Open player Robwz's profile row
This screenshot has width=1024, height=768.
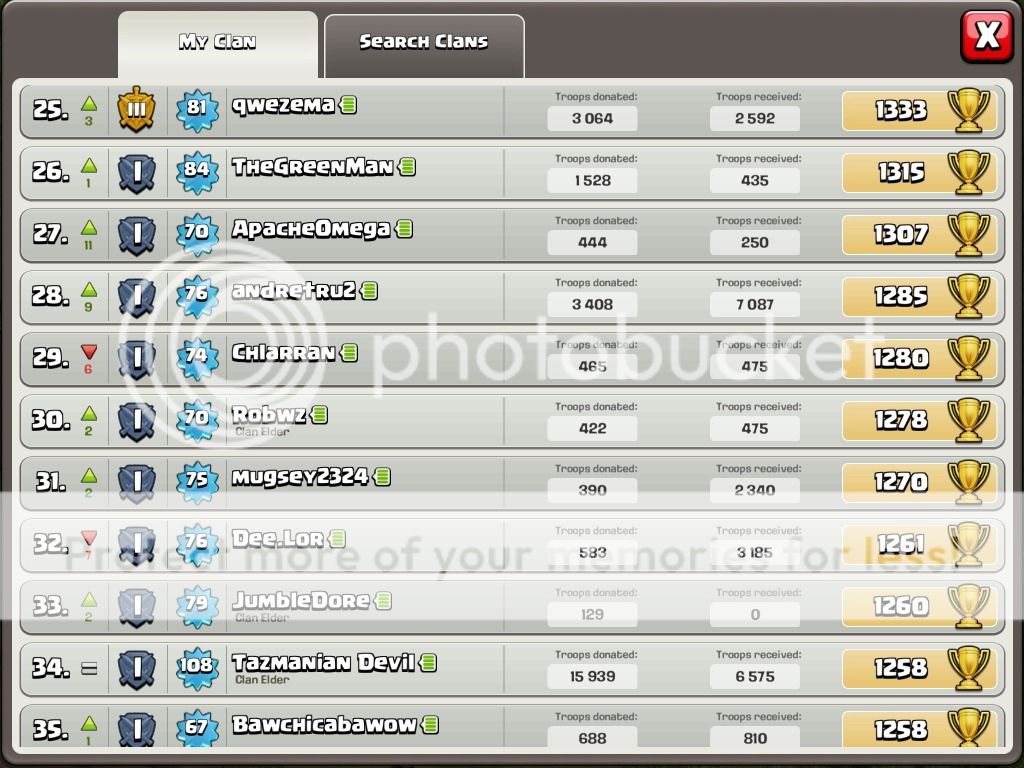(x=512, y=421)
